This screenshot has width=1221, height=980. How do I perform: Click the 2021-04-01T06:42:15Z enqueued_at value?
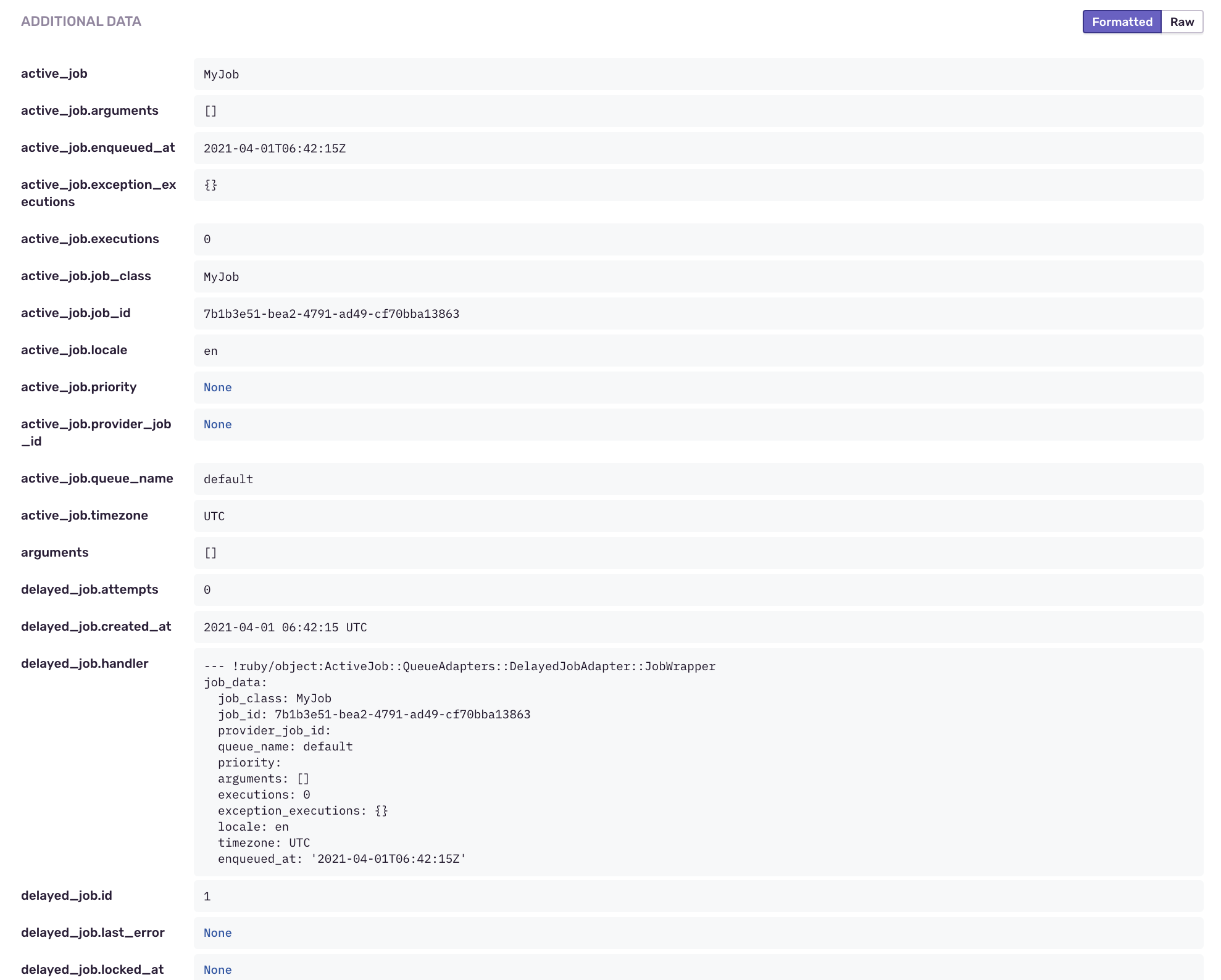275,148
